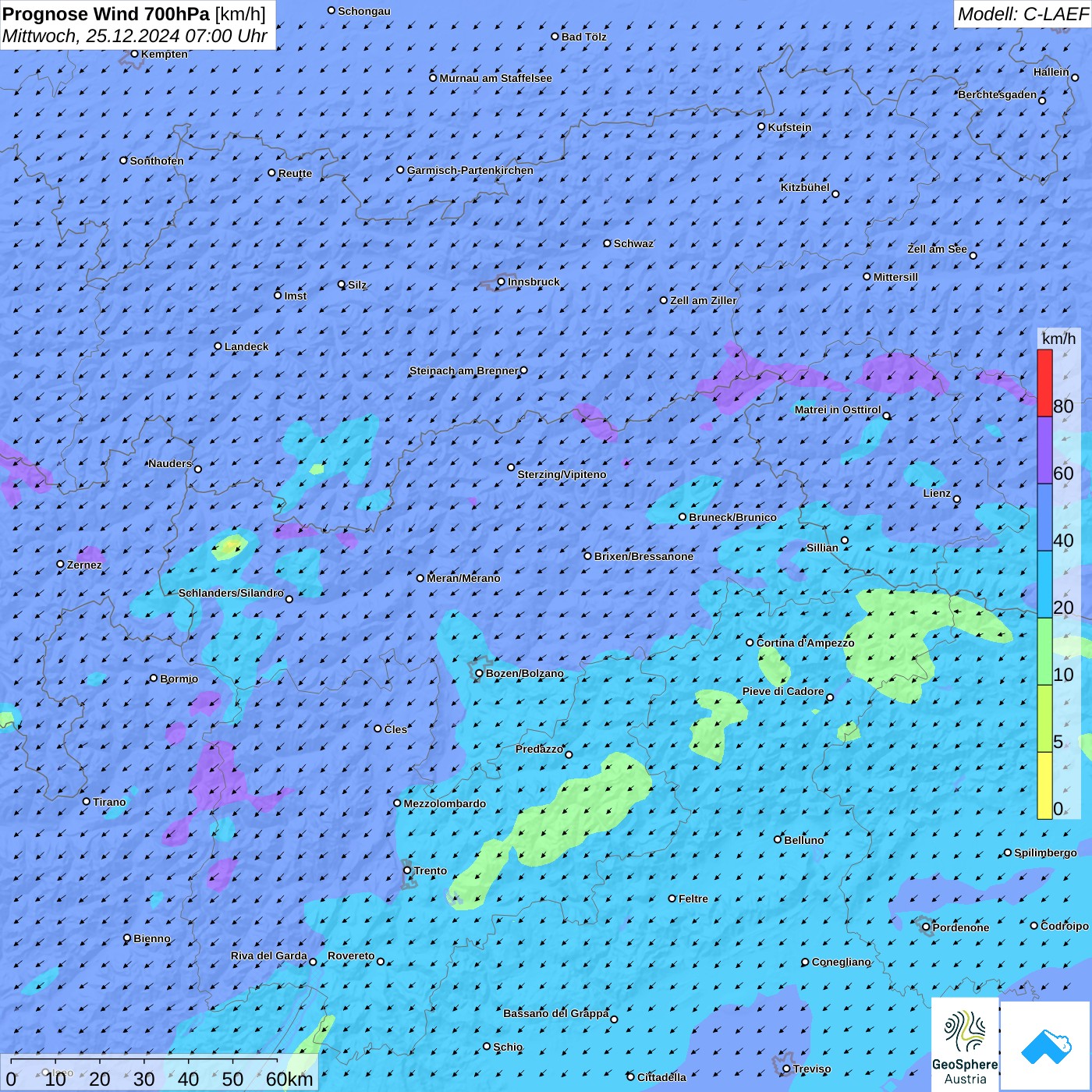The width and height of the screenshot is (1092, 1092).
Task: Select the cyan 20–40 km/h legend segment
Action: pos(1044,585)
